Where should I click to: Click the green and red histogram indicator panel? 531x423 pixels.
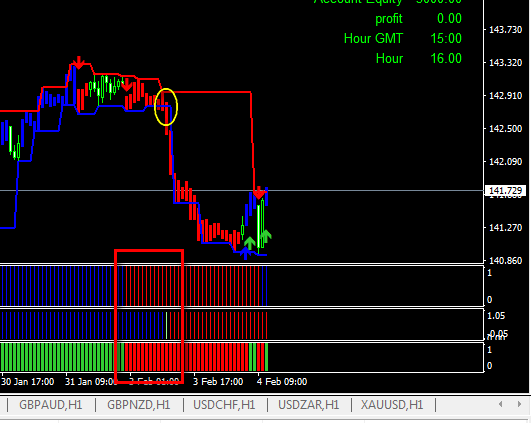[x=242, y=357]
